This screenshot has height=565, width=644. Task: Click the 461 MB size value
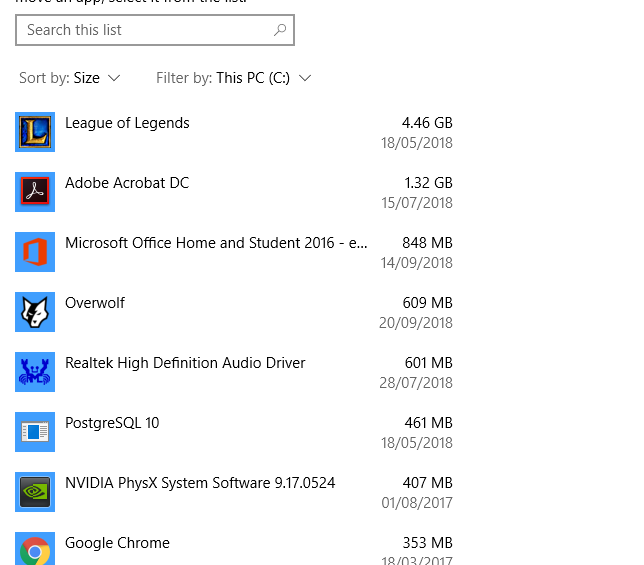[428, 423]
